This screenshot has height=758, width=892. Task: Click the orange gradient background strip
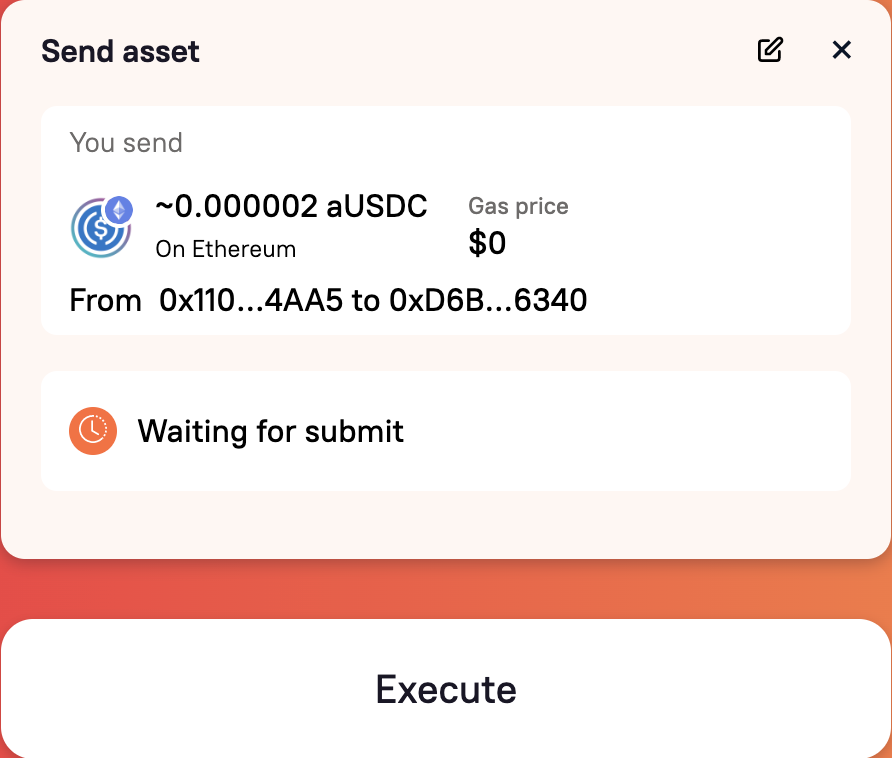coord(446,590)
